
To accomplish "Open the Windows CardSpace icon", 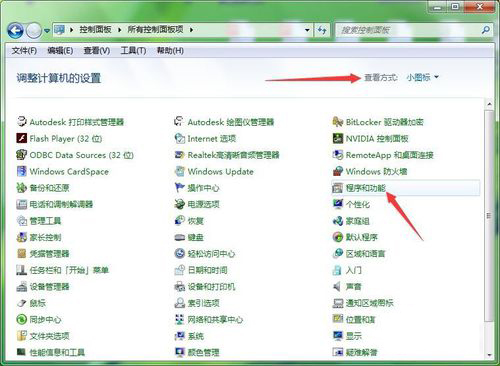I will click(21, 171).
